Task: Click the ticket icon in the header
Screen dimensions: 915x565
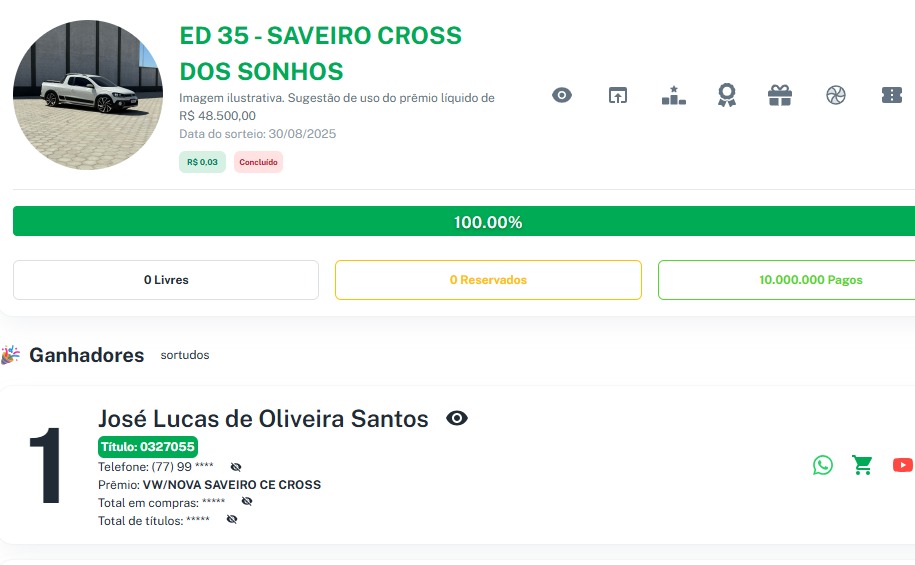Action: 892,95
